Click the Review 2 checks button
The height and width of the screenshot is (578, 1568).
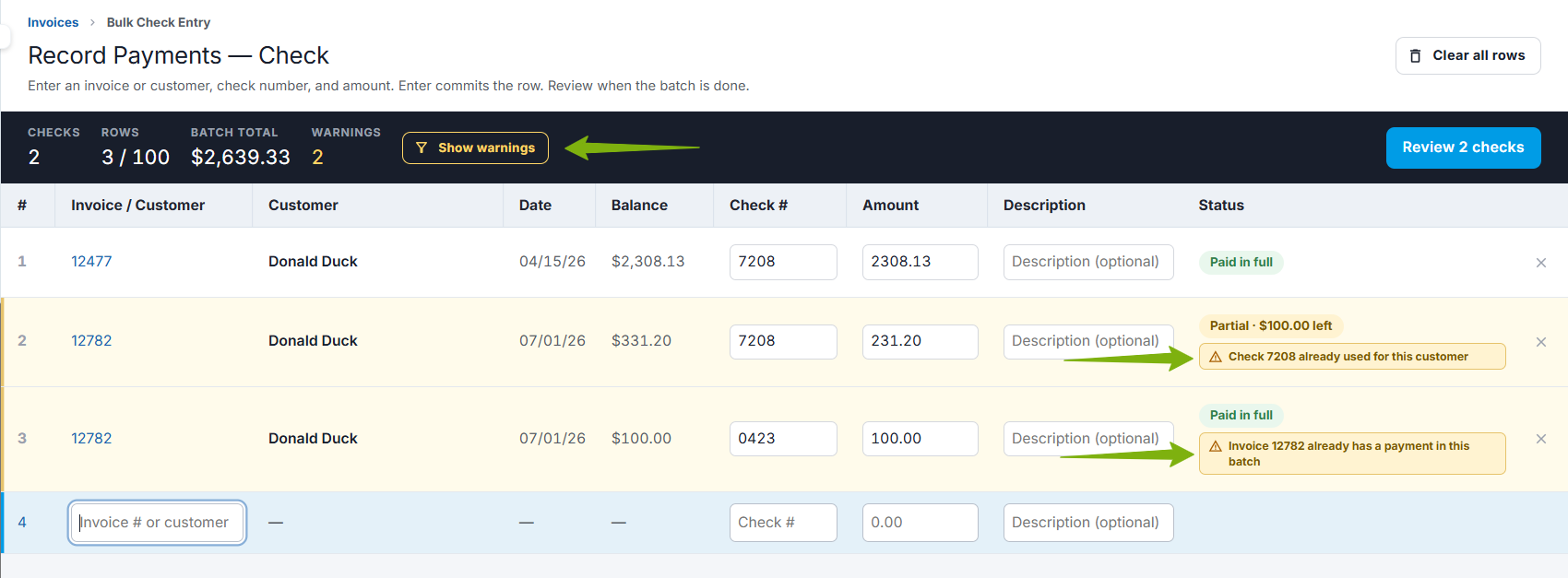[x=1463, y=147]
